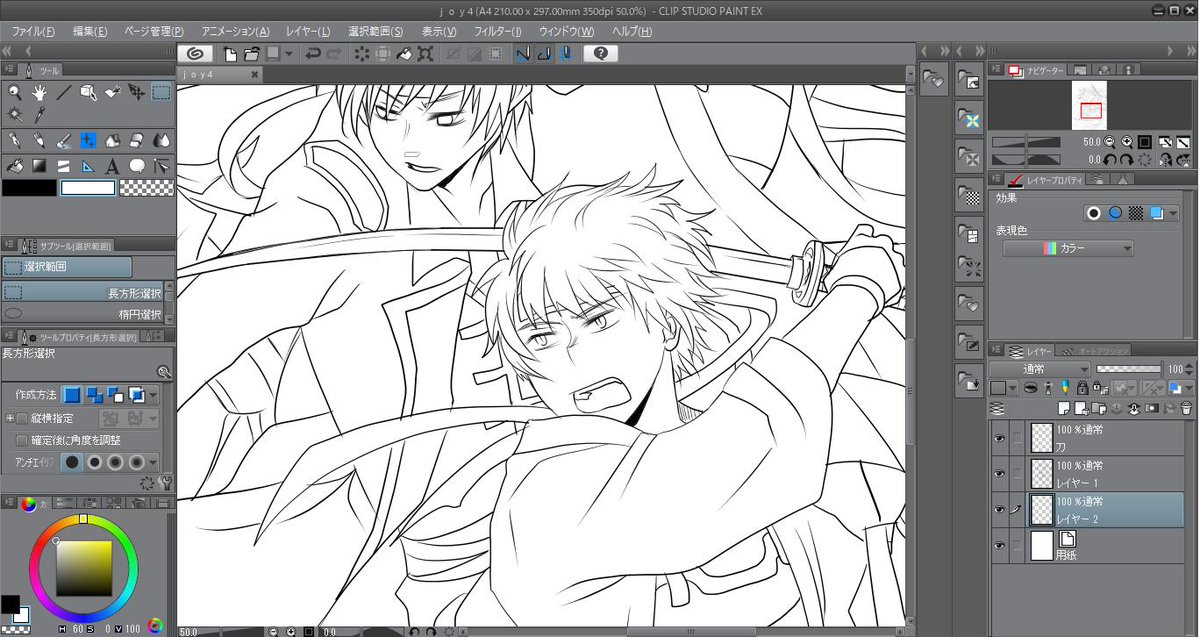The width and height of the screenshot is (1200, 637).
Task: Select the Gradient tool
Action: [40, 165]
